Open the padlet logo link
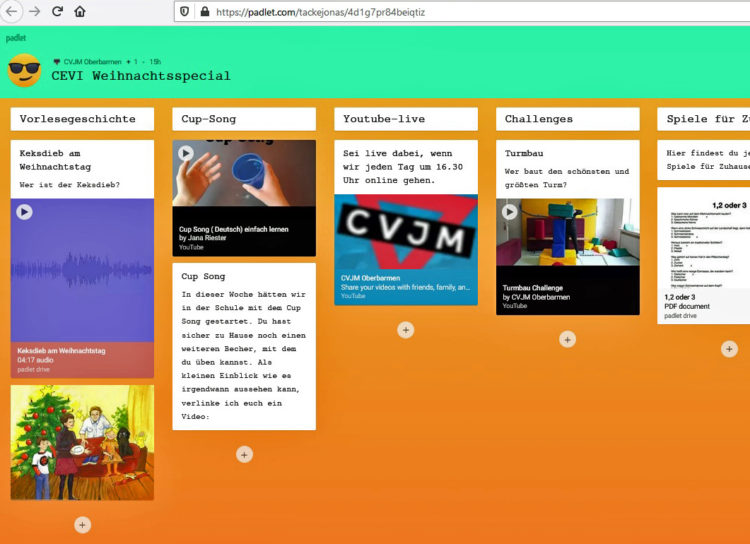 16,38
